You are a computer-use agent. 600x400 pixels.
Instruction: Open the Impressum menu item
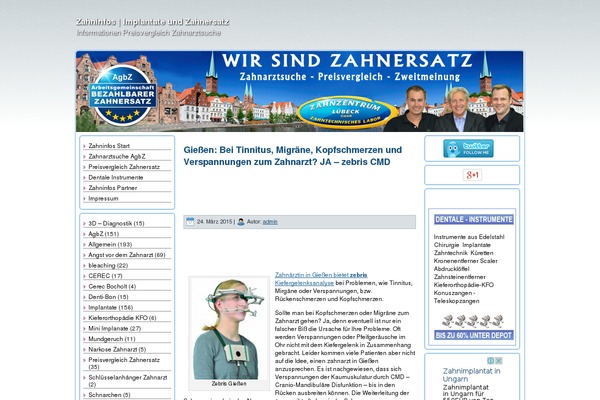point(103,198)
